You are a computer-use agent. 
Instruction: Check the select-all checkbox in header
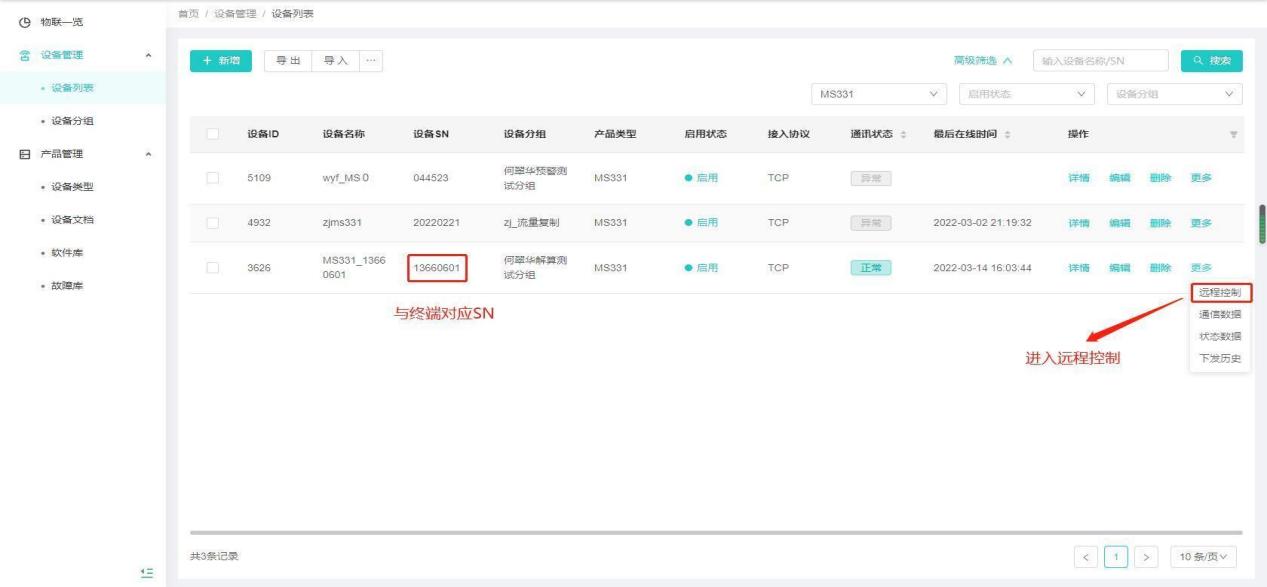[x=211, y=135]
